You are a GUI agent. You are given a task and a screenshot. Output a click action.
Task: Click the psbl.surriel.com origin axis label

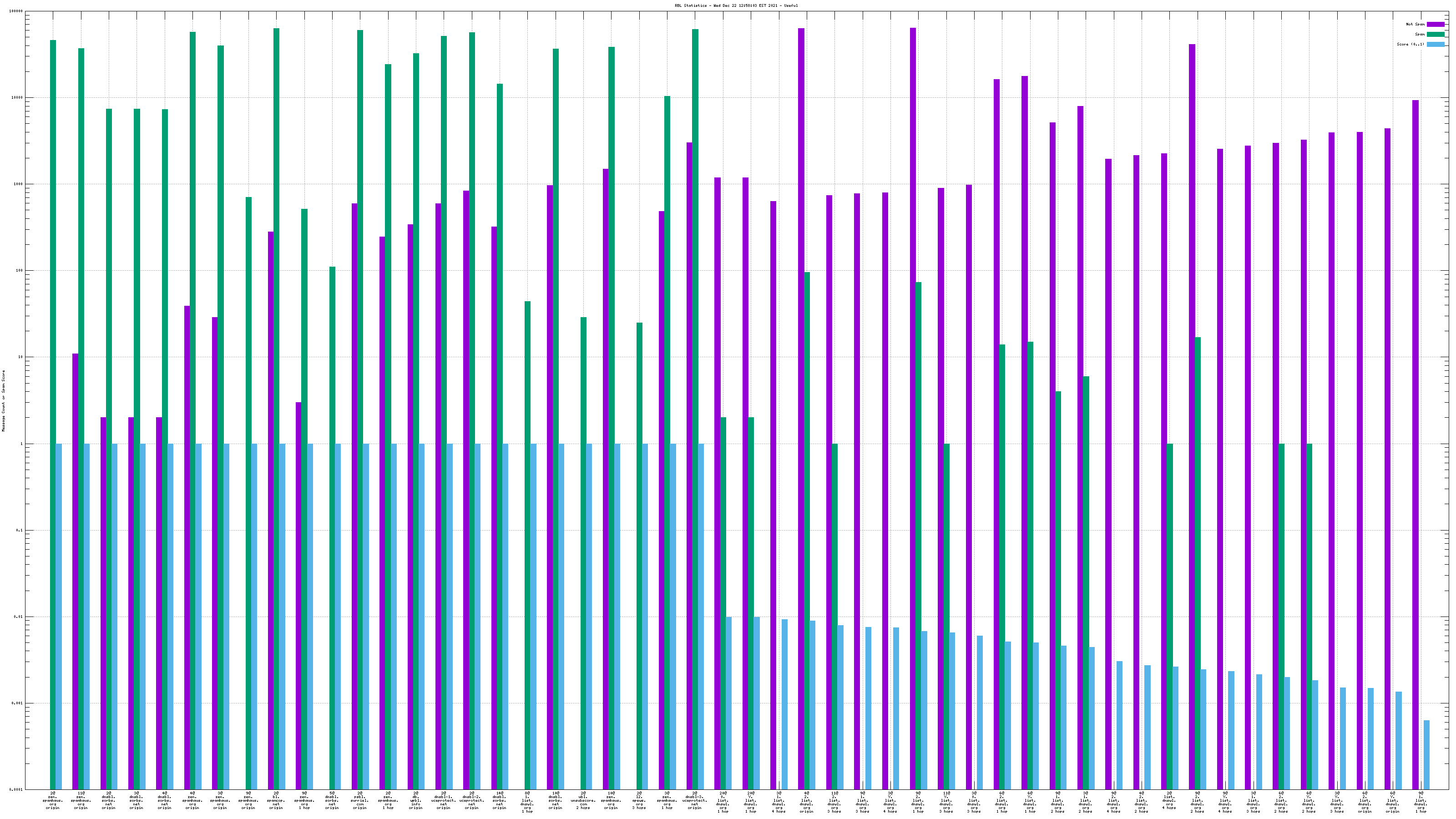359,800
